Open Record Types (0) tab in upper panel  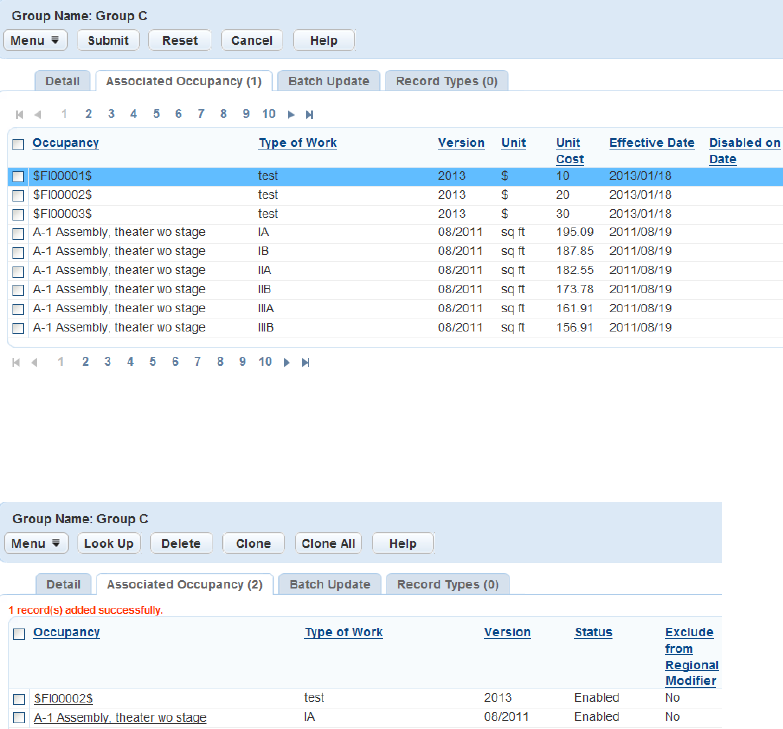(447, 81)
